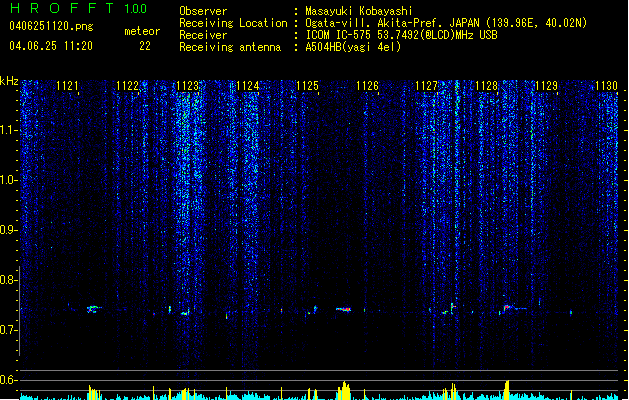Click the 0.8 kHz axis label
Viewport: 629px width, 400px height.
pos(8,280)
